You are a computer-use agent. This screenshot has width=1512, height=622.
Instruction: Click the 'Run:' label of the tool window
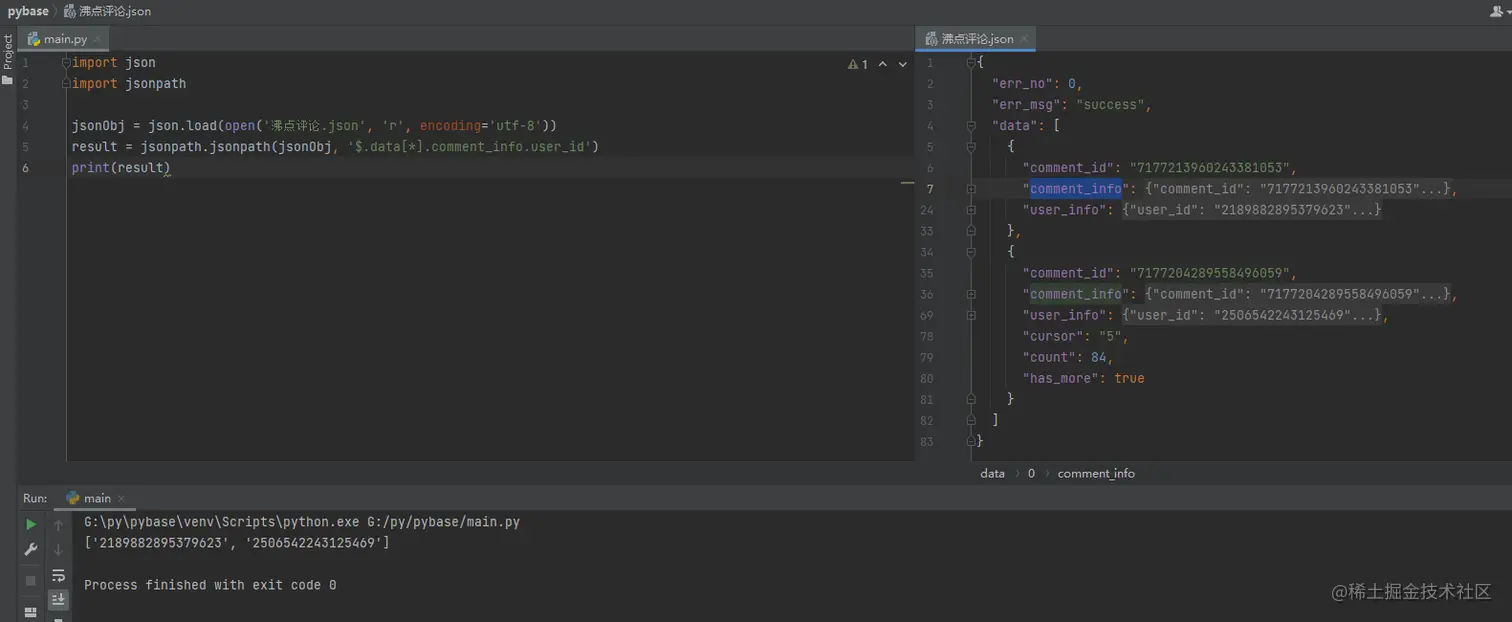click(x=35, y=498)
